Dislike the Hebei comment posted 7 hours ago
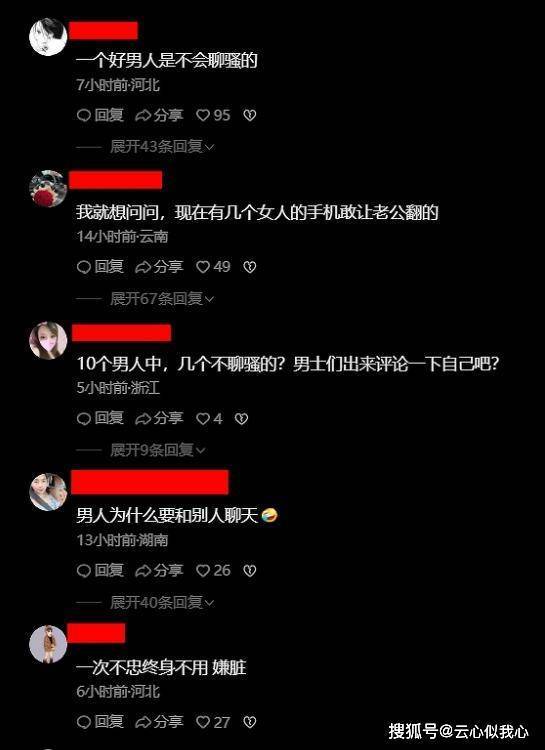The width and height of the screenshot is (545, 750). [x=250, y=115]
